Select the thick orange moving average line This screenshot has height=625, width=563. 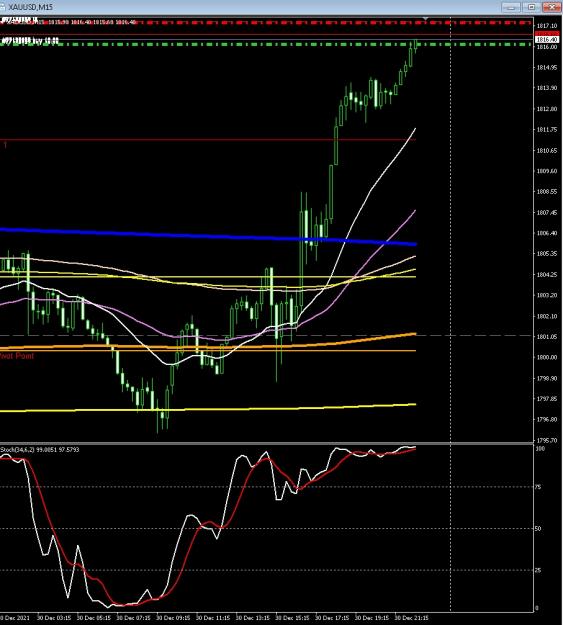point(208,345)
